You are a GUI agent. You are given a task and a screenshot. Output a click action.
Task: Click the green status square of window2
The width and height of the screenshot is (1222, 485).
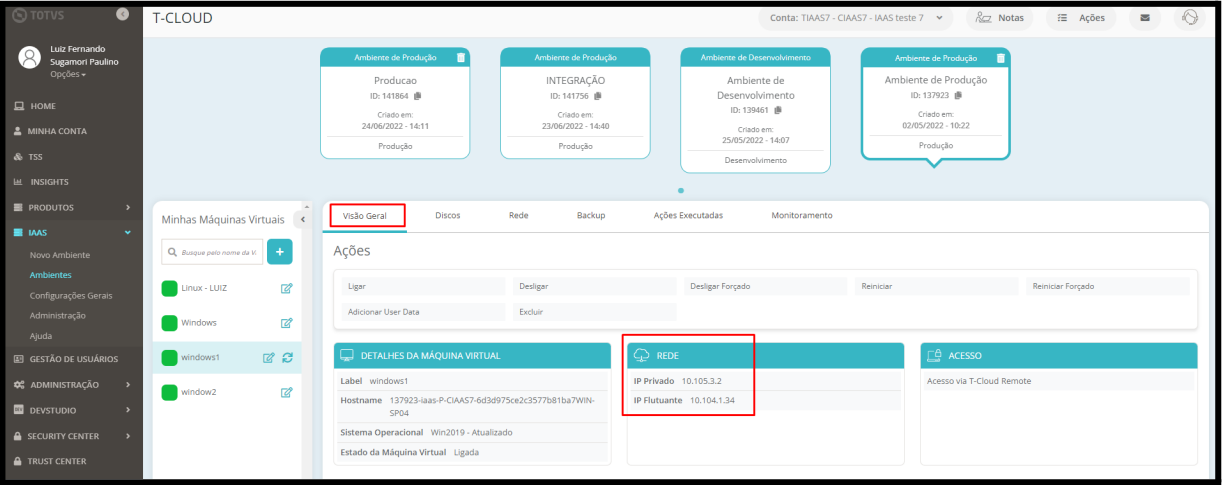170,392
